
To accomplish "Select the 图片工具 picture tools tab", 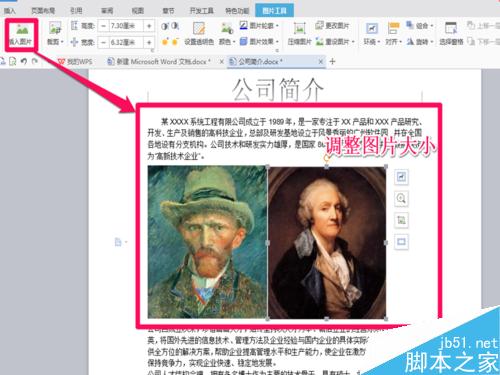I will tap(274, 11).
